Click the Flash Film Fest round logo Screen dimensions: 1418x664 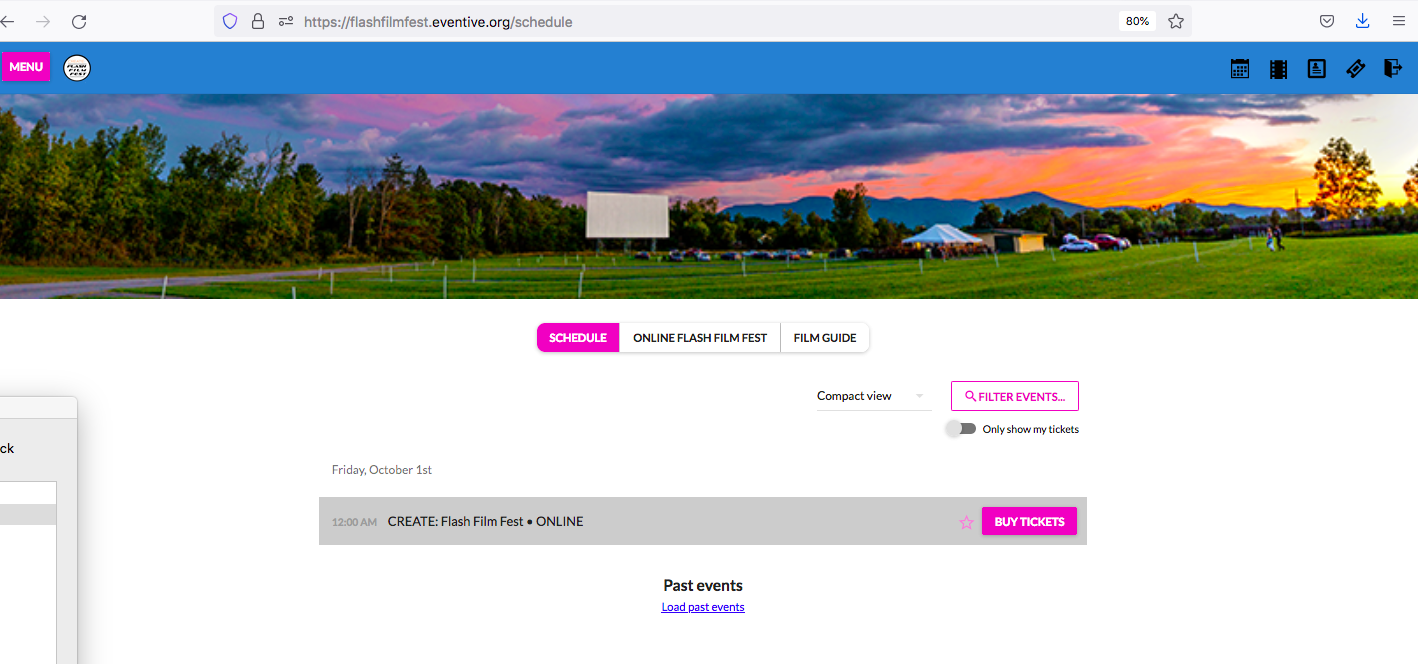[x=77, y=68]
